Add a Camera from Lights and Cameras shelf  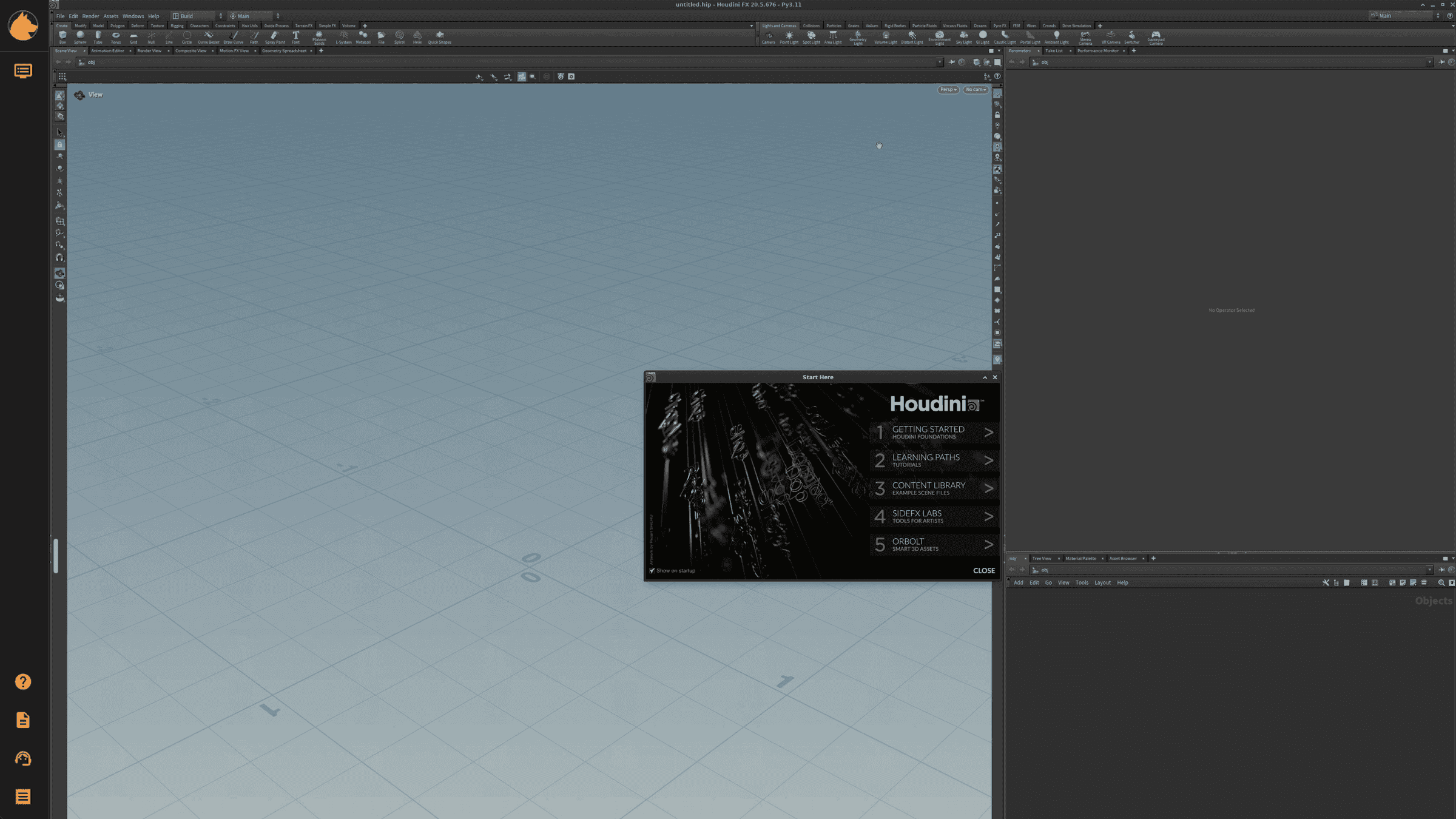pyautogui.click(x=769, y=38)
